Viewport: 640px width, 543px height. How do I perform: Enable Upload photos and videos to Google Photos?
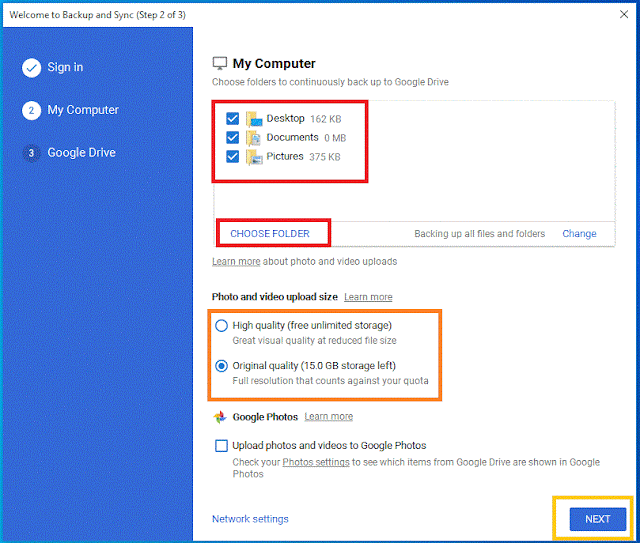click(221, 445)
